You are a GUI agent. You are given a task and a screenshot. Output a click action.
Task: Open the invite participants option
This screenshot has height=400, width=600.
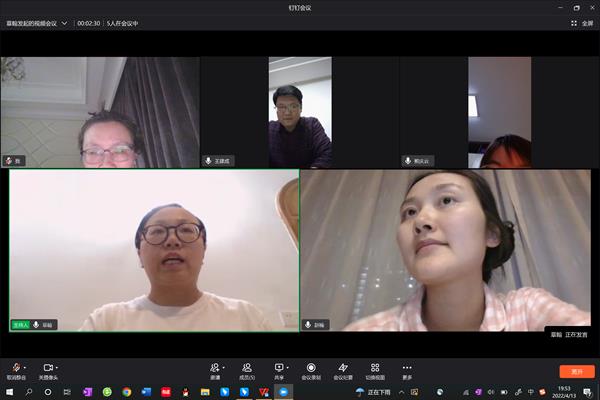215,368
